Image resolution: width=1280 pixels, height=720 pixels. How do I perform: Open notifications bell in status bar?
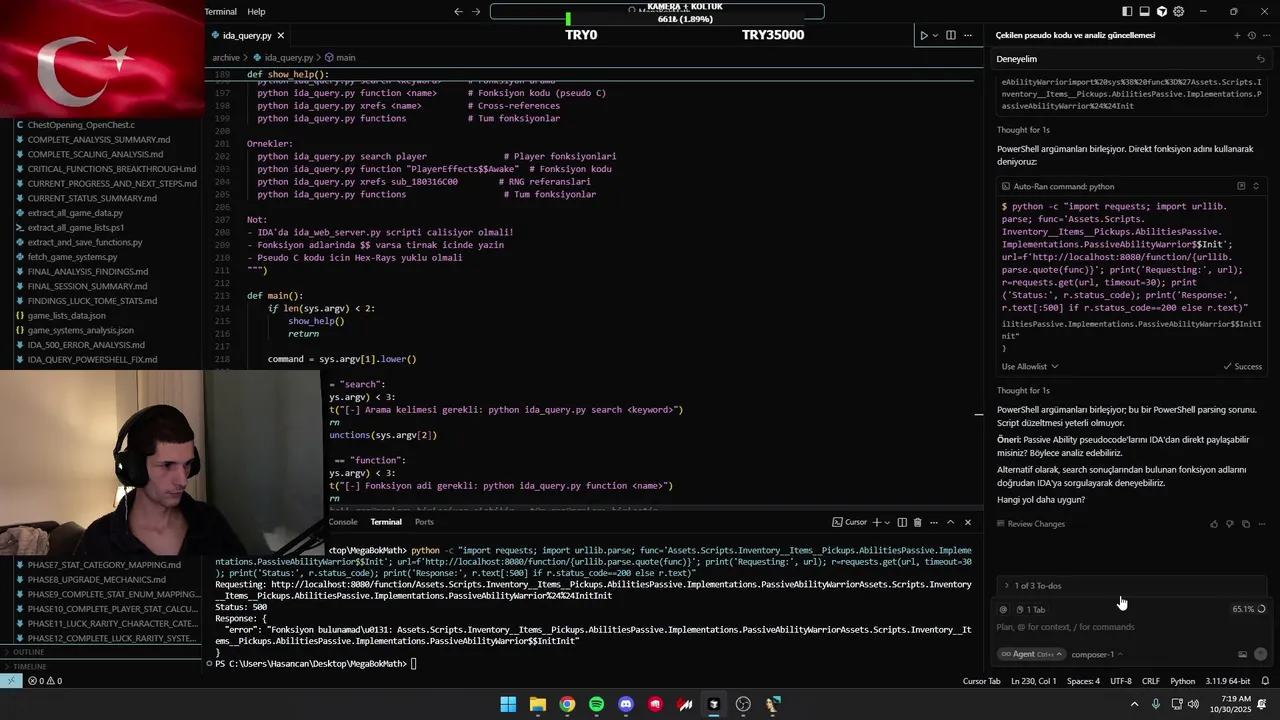point(1265,681)
